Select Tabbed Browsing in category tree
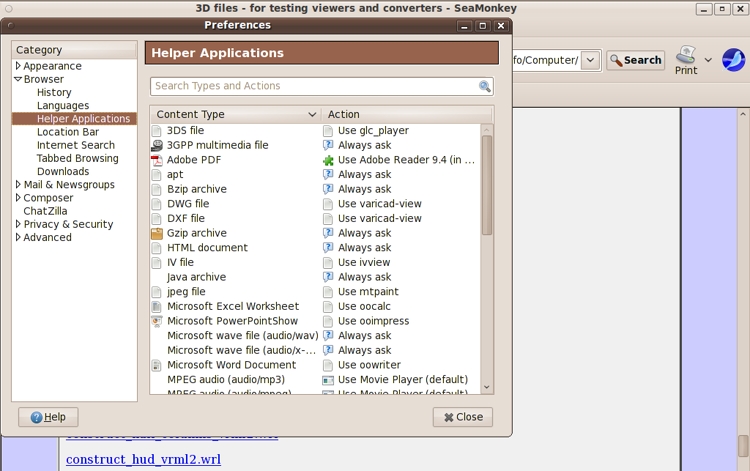750x471 pixels. click(77, 158)
